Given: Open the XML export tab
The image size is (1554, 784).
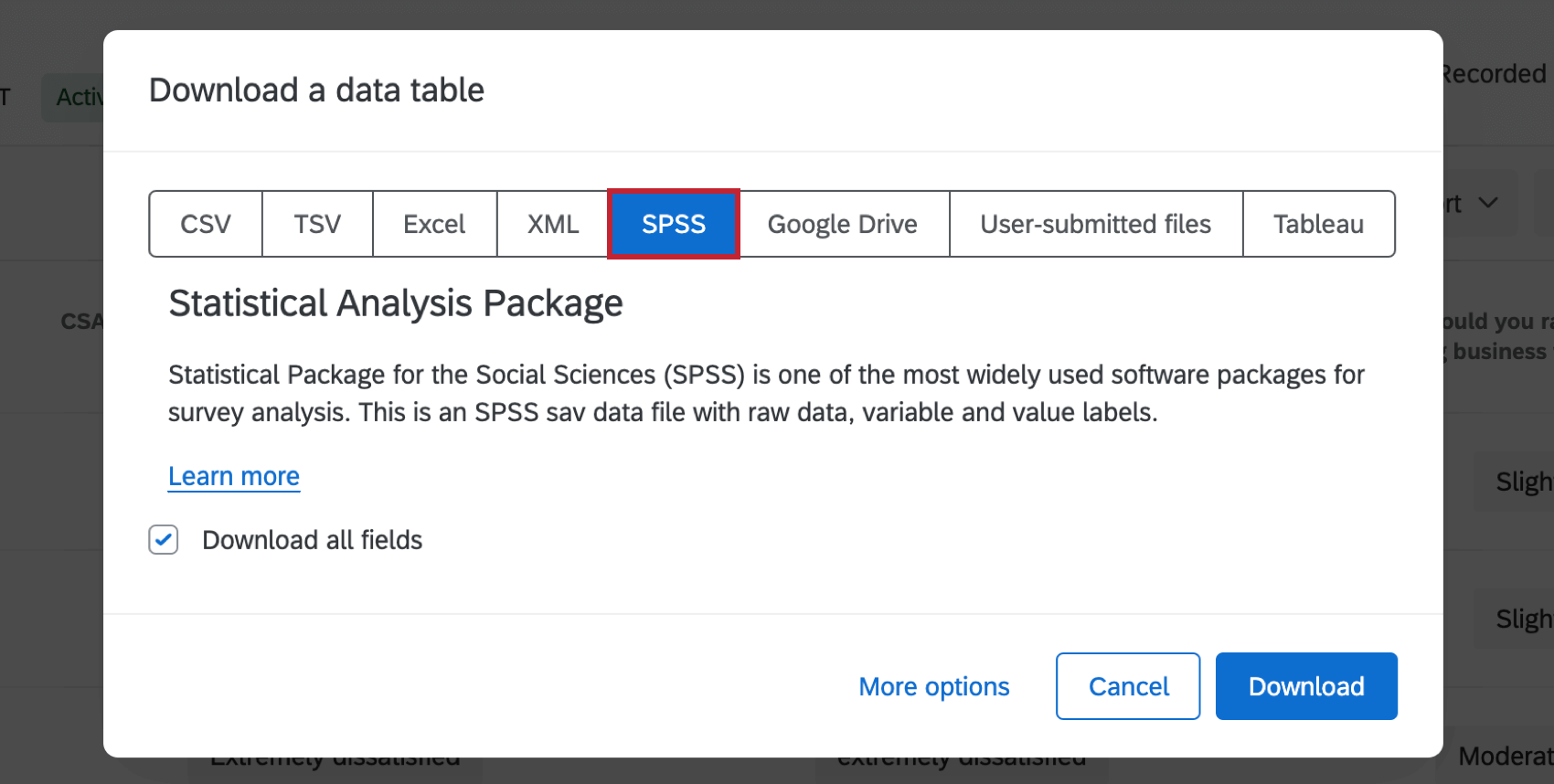Looking at the screenshot, I should click(x=553, y=224).
